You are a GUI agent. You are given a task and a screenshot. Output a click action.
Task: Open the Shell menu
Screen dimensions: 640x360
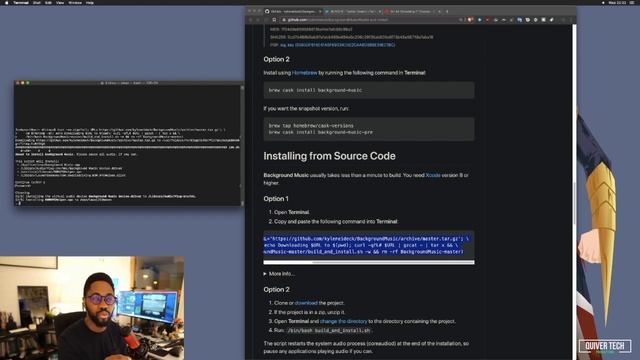tap(37, 2)
